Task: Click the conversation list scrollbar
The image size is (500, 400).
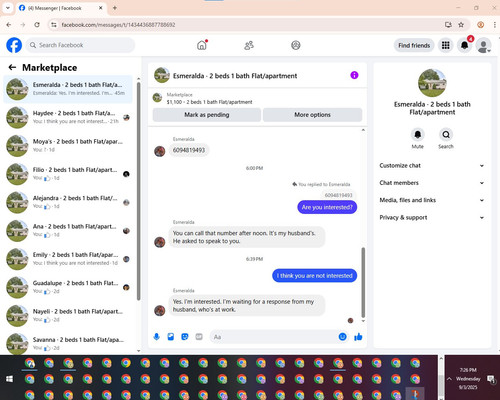Action: (x=139, y=191)
